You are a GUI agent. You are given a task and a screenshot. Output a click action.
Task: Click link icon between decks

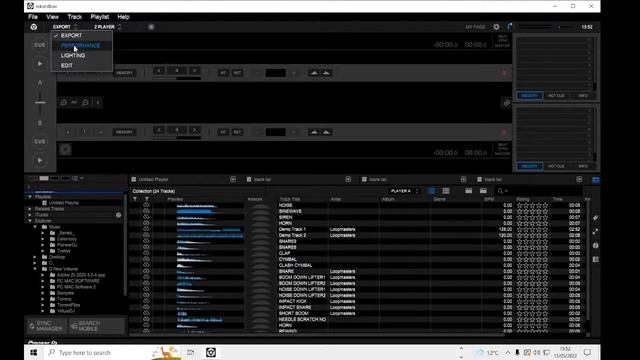[x=507, y=103]
